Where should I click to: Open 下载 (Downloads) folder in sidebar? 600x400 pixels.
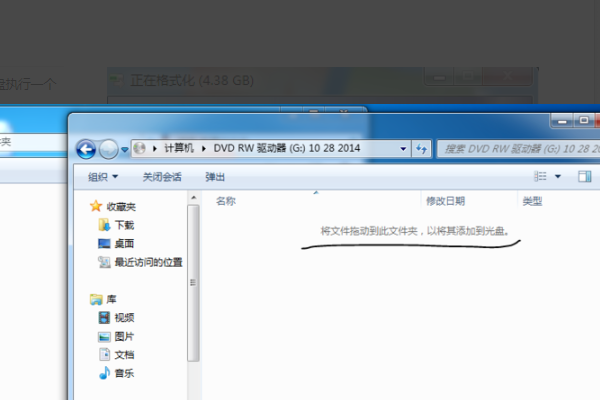[x=124, y=225]
